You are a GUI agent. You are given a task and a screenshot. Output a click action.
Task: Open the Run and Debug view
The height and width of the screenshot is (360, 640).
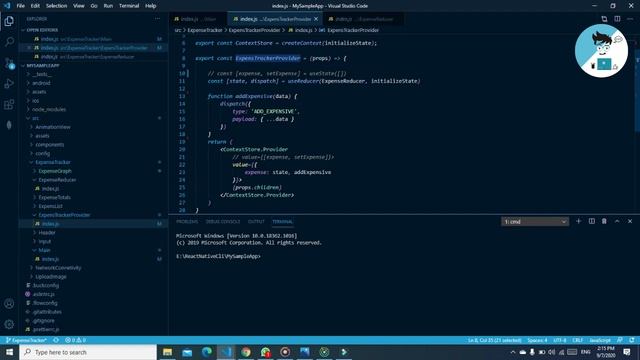(x=9, y=84)
